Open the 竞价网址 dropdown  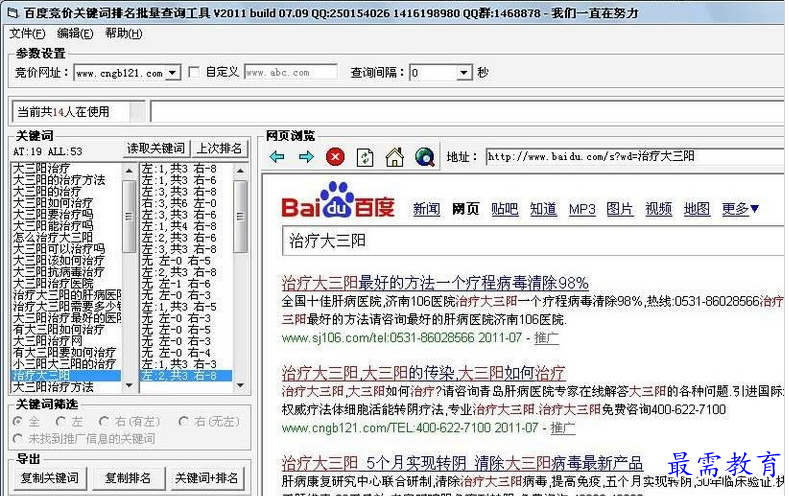(173, 73)
